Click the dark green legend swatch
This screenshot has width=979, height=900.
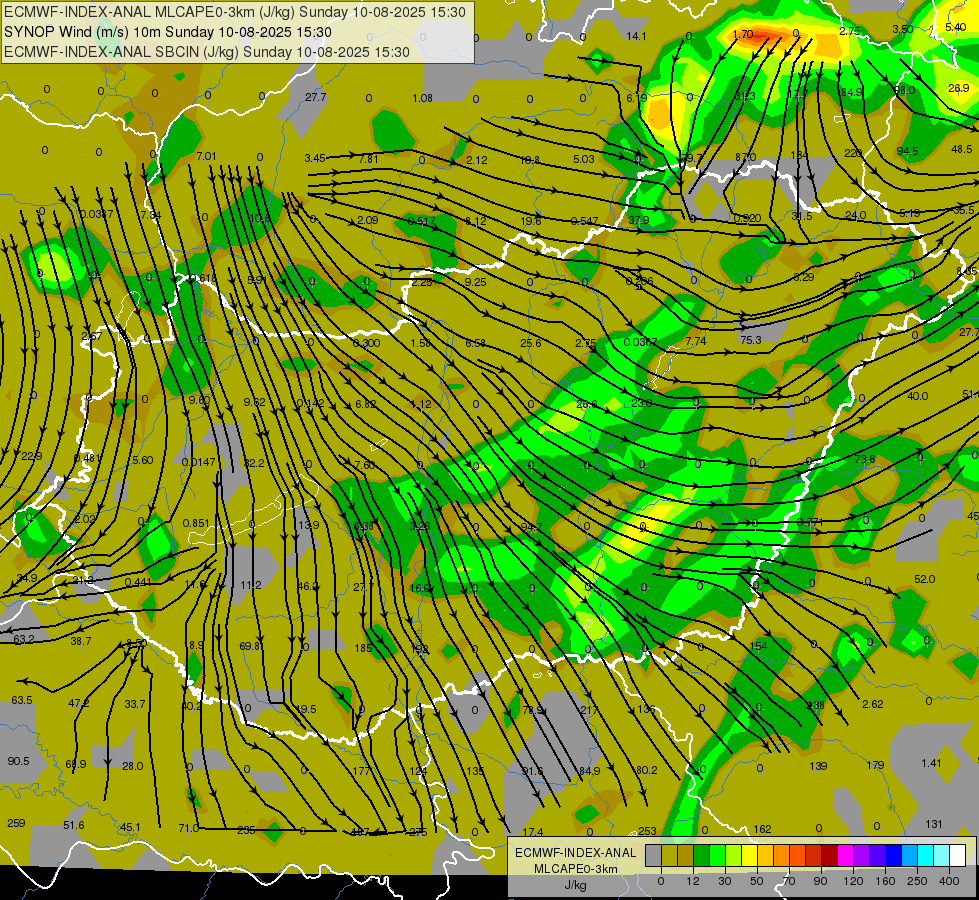click(701, 855)
